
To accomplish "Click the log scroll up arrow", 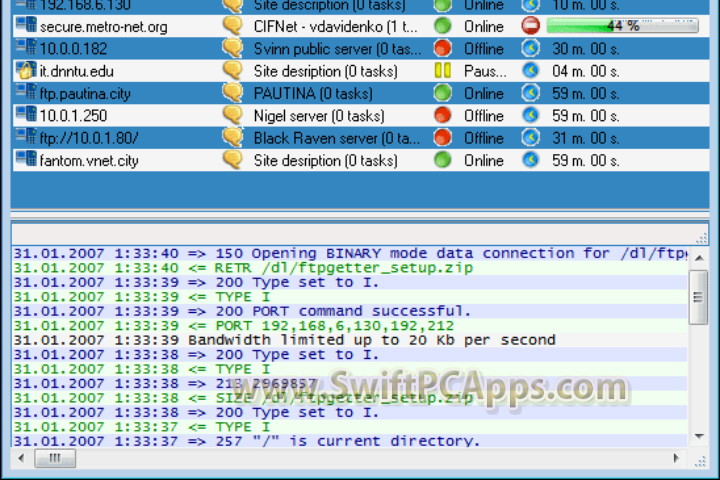I will [699, 258].
